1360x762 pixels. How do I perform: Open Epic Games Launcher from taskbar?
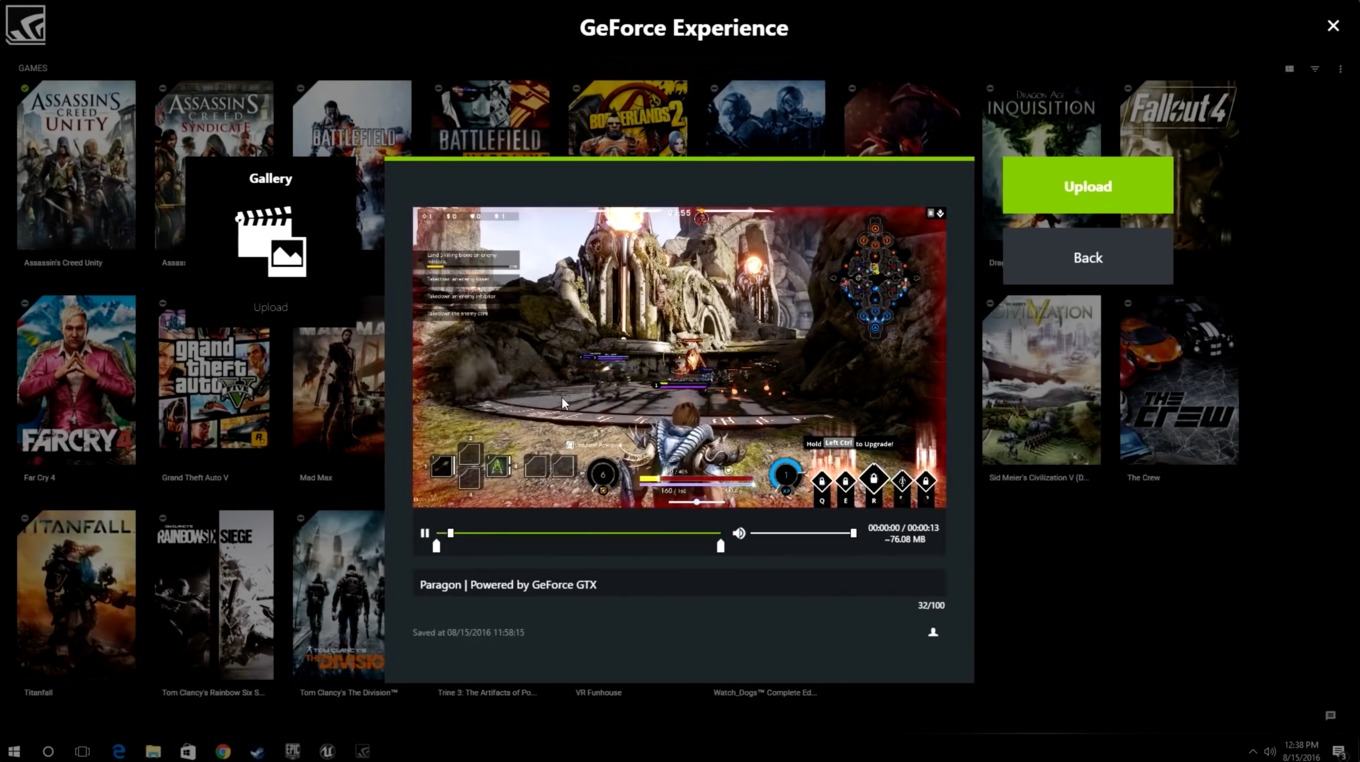coord(292,751)
